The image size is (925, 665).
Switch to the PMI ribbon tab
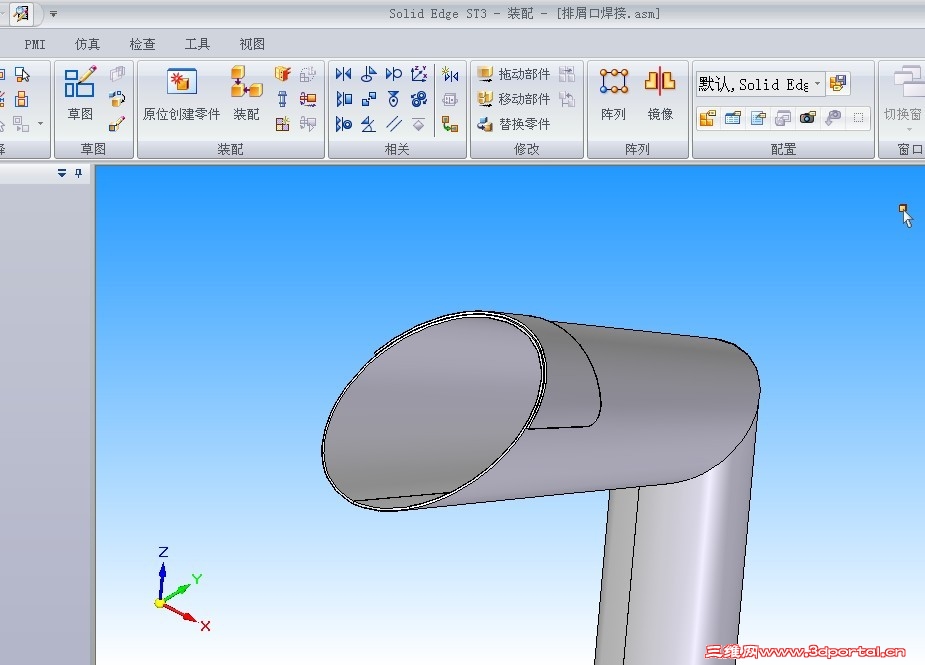pos(35,44)
